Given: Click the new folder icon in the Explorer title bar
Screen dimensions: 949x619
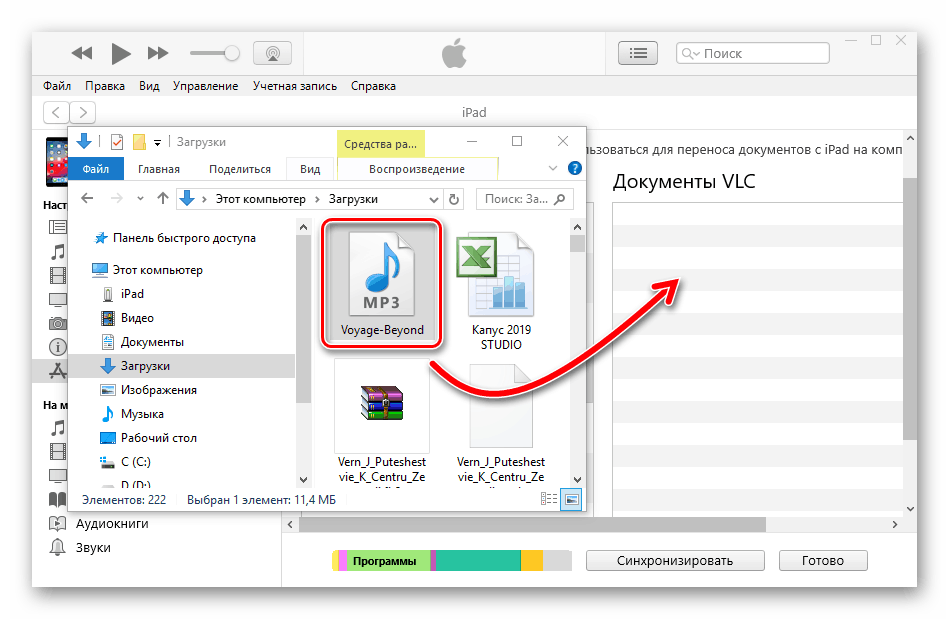Looking at the screenshot, I should point(140,142).
